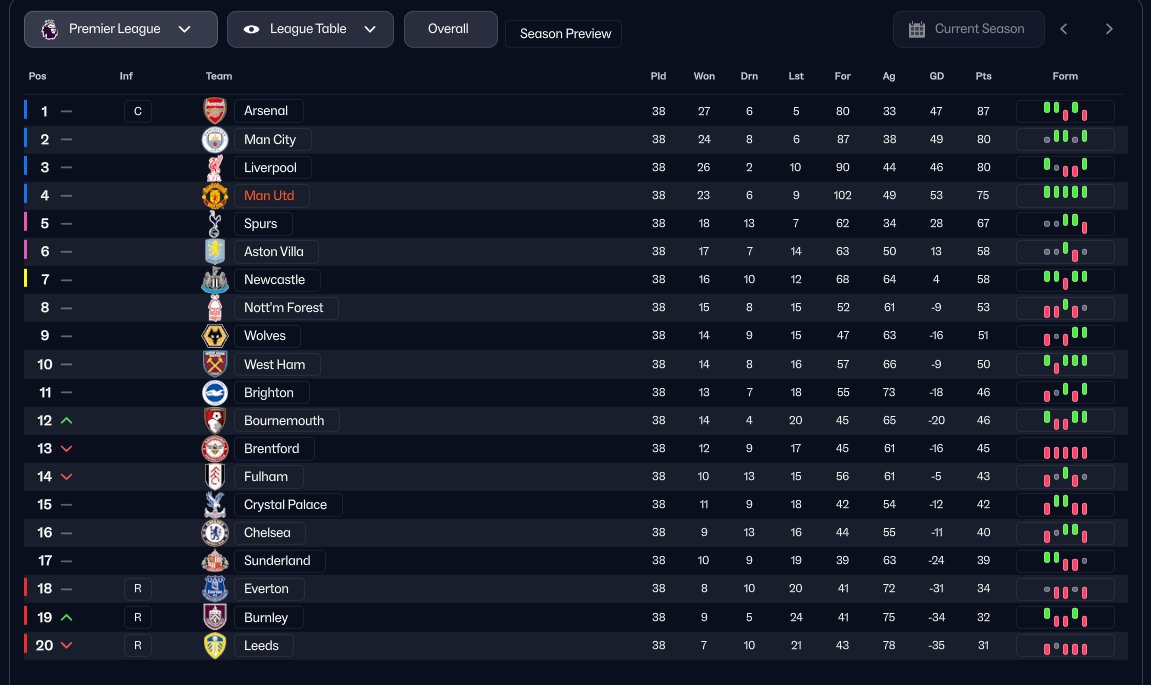Click Man Utd's form indicator bars

[1065, 195]
